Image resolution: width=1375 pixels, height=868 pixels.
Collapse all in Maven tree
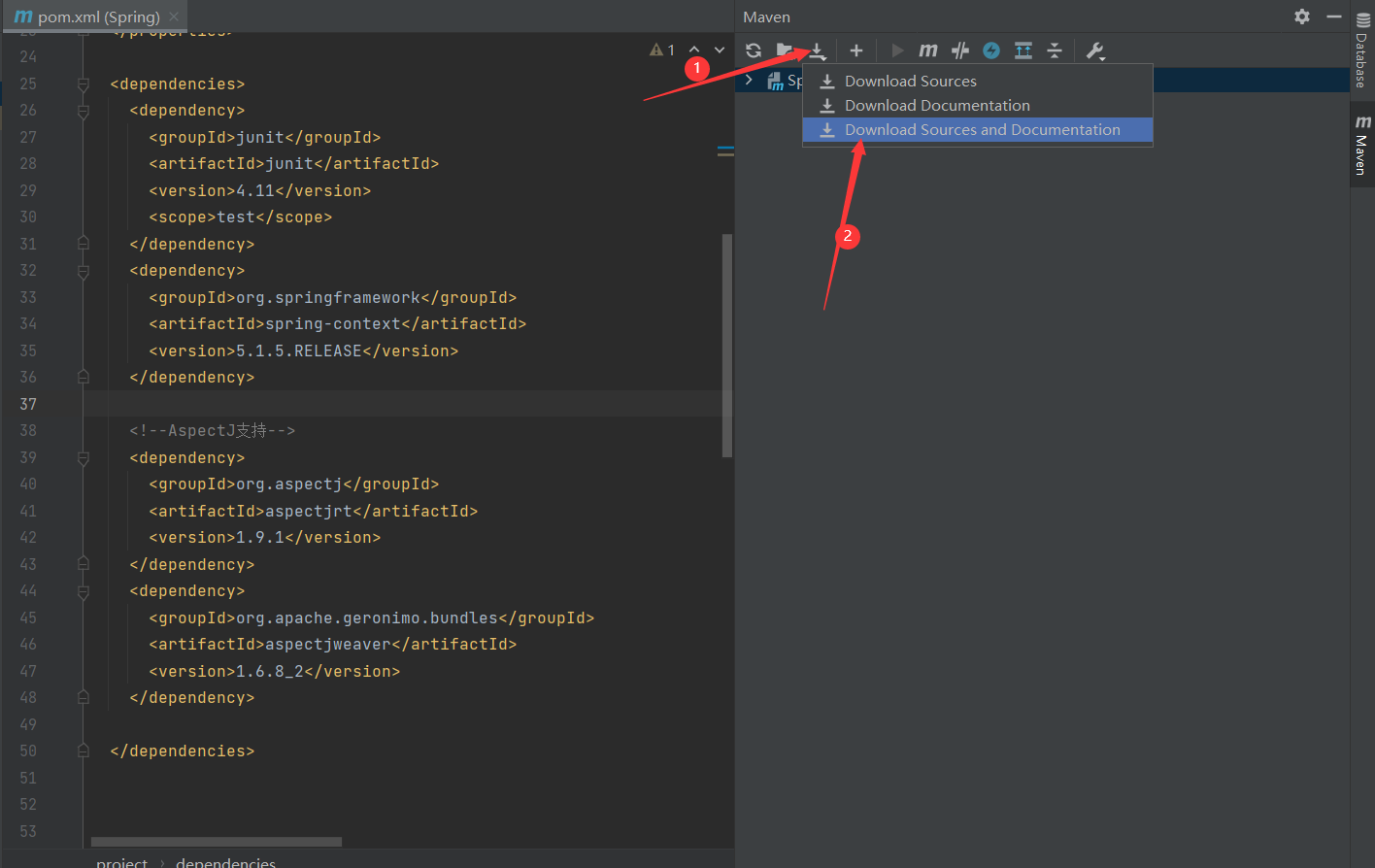1055,50
